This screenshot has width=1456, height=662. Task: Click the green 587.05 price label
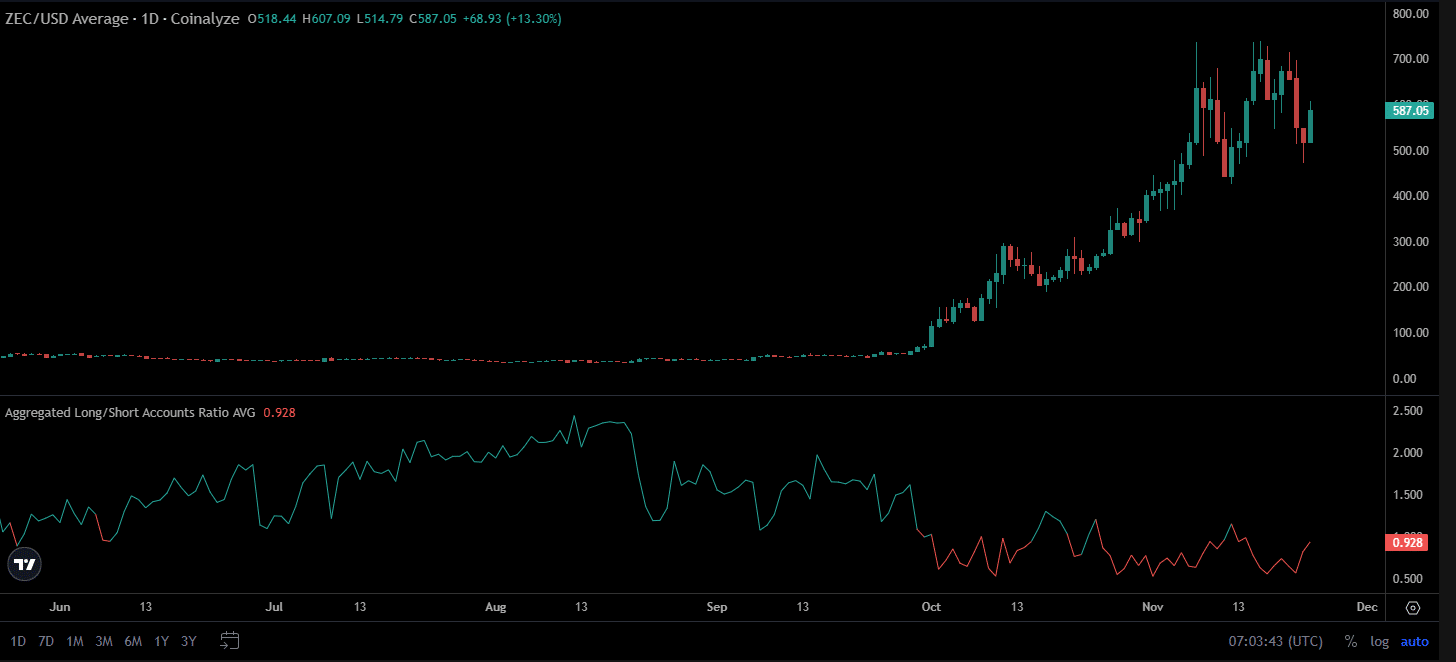pos(1410,111)
